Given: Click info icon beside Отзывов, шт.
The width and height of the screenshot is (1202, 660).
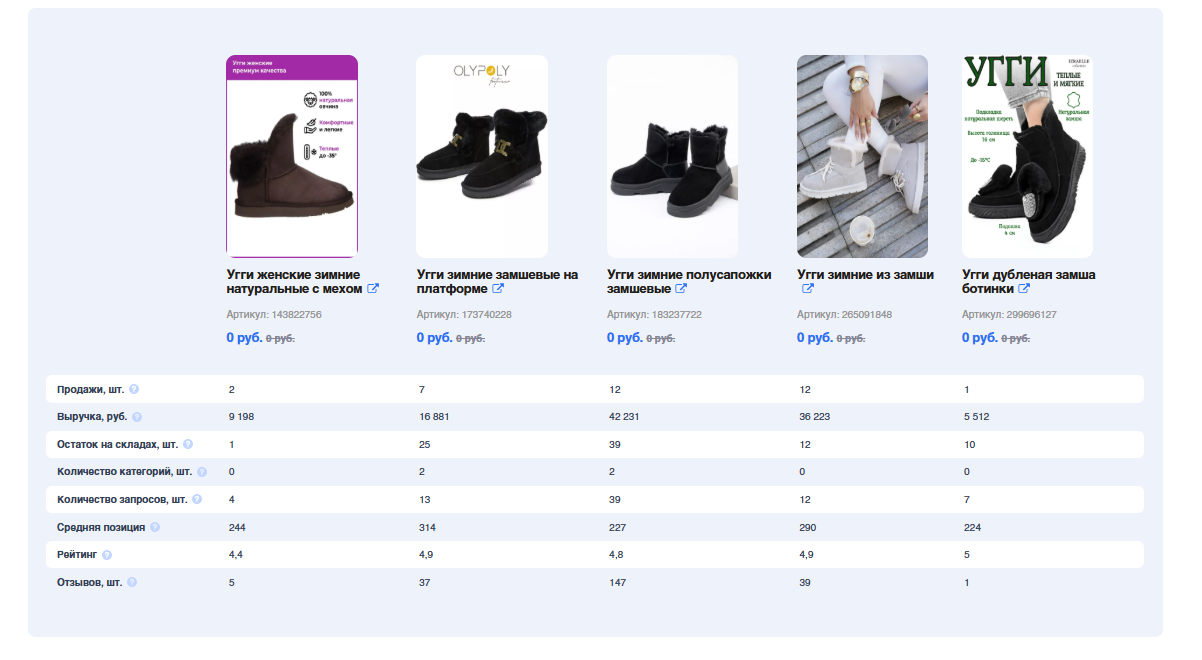Looking at the screenshot, I should point(132,582).
